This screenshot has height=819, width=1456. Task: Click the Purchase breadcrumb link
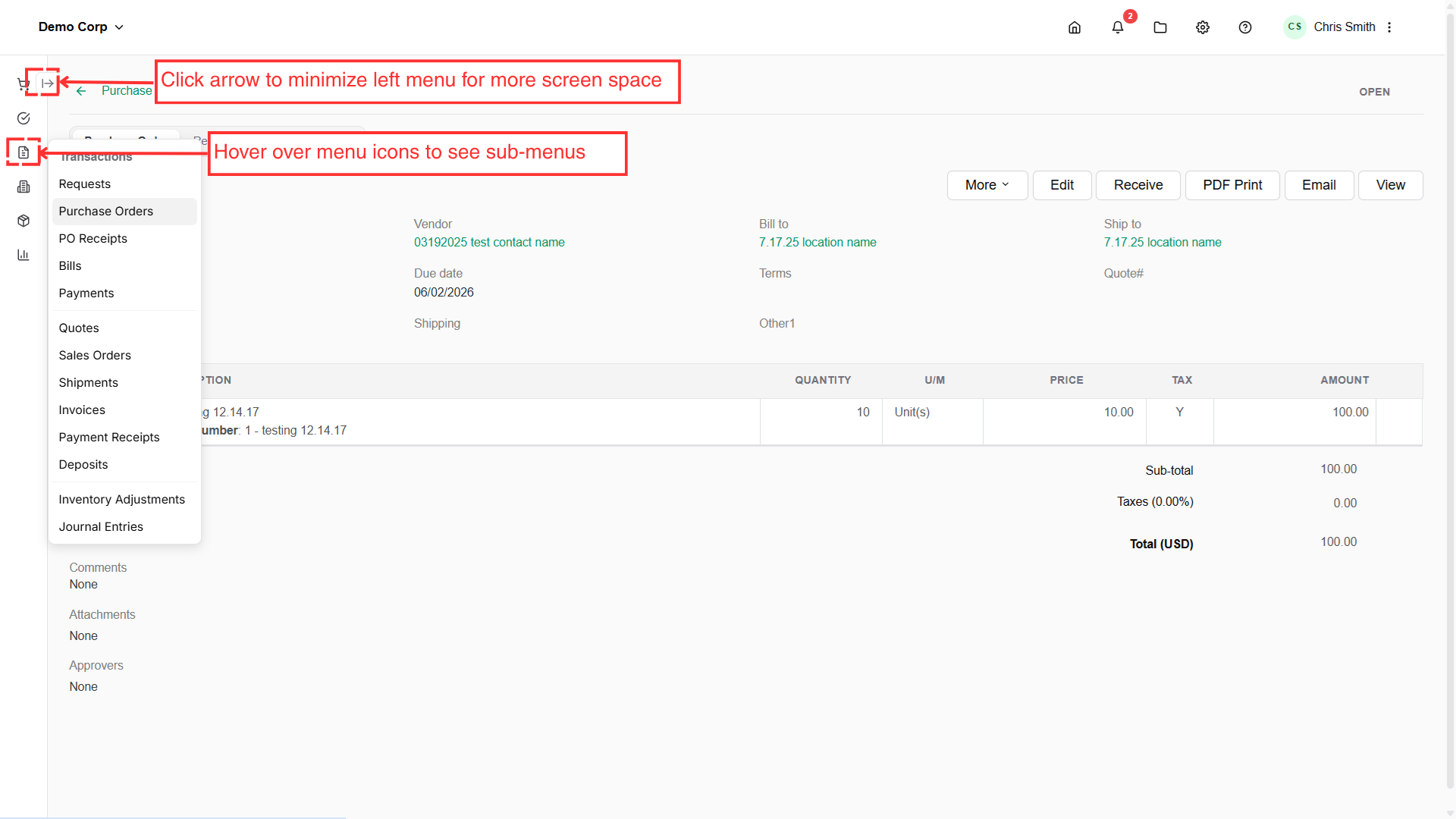[x=127, y=91]
